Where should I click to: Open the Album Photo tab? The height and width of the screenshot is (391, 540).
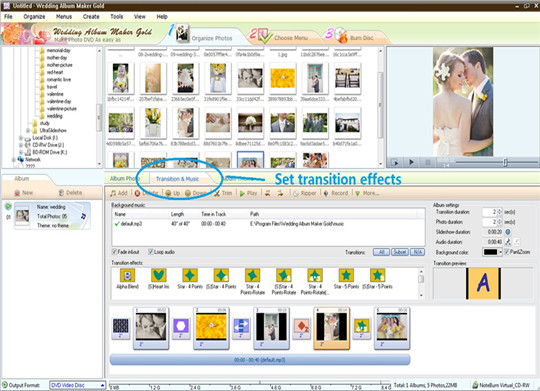pos(124,178)
